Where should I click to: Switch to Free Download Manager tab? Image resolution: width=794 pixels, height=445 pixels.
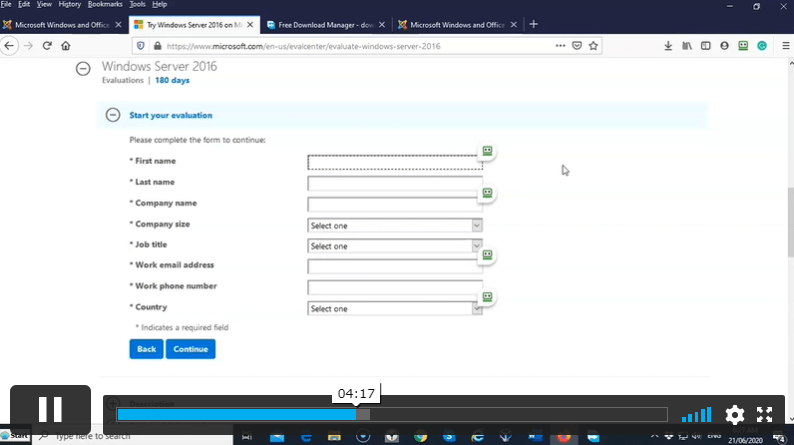pos(325,24)
